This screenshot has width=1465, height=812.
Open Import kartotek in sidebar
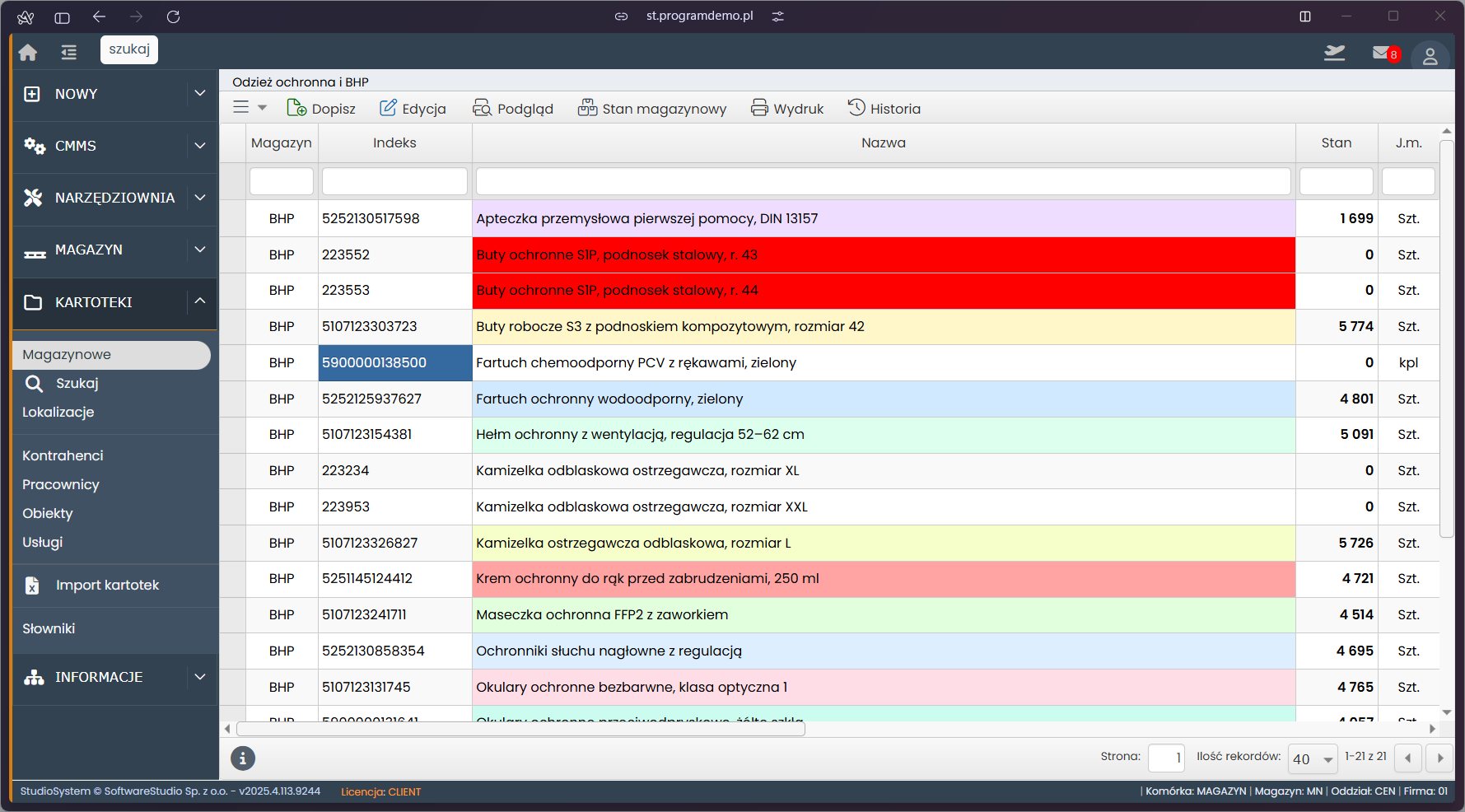click(x=107, y=585)
